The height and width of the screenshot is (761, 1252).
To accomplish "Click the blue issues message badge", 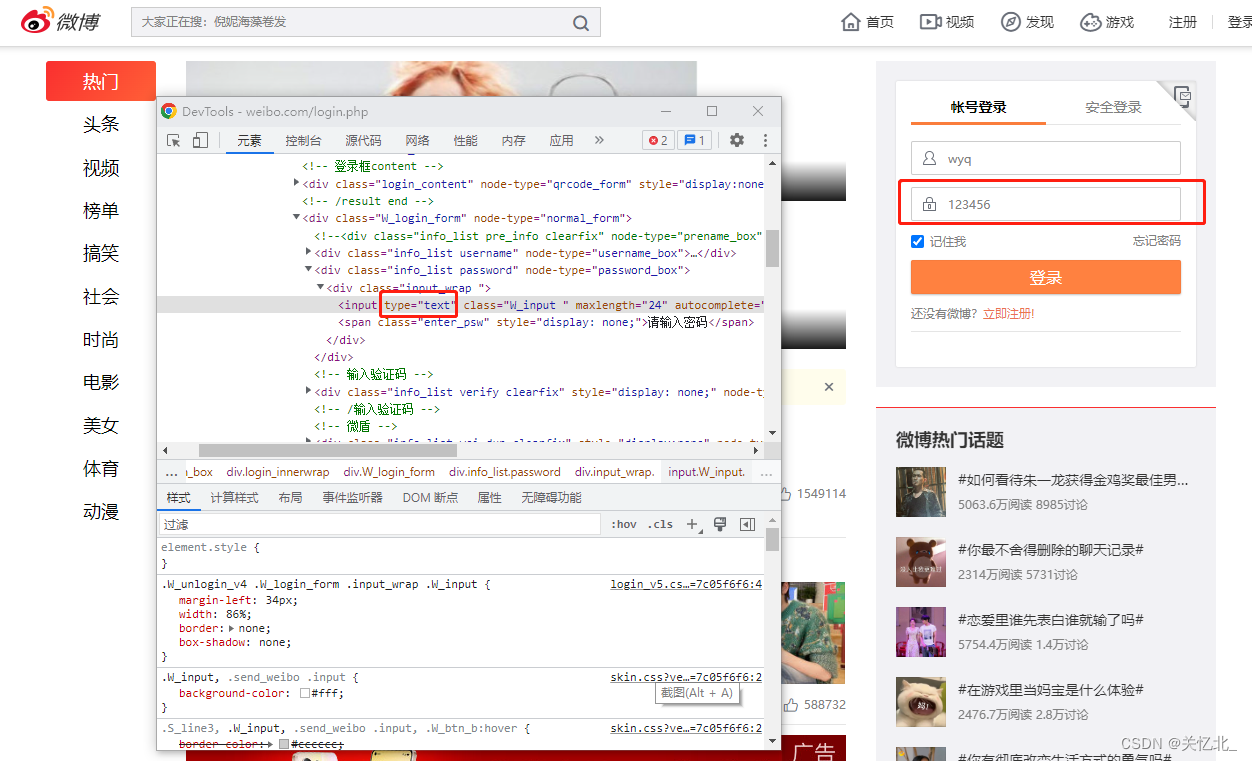I will [x=694, y=141].
